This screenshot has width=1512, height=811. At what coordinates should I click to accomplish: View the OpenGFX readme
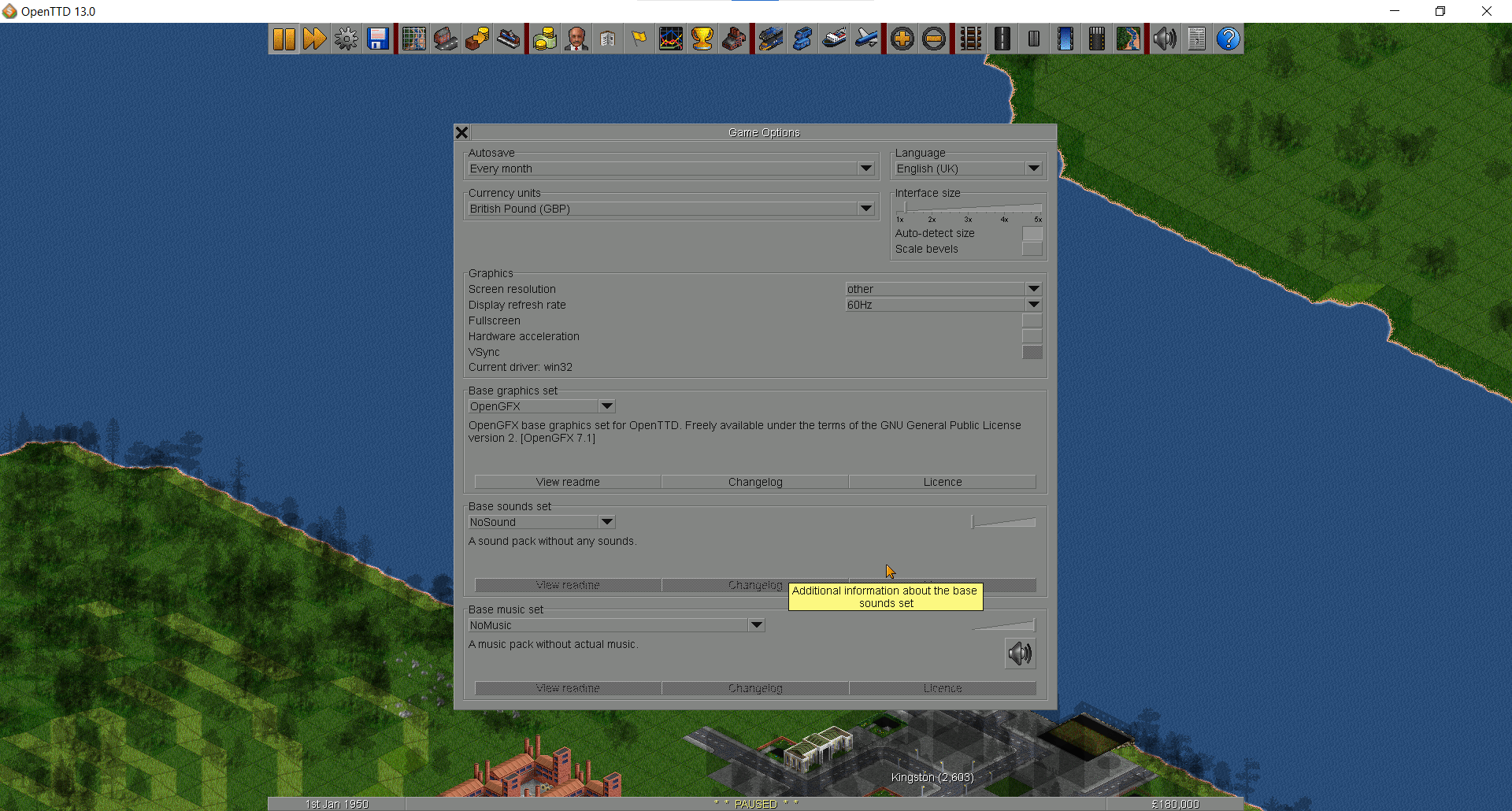coord(567,481)
